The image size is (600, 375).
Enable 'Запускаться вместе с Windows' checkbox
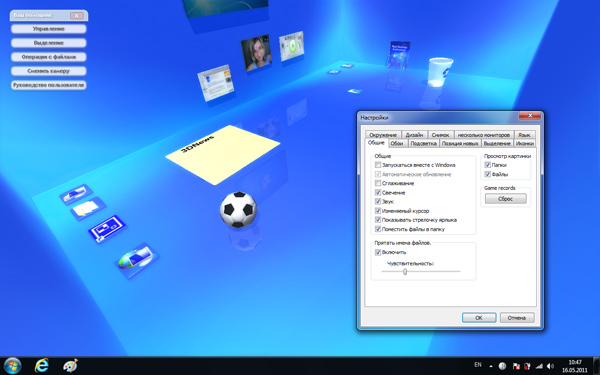point(378,165)
